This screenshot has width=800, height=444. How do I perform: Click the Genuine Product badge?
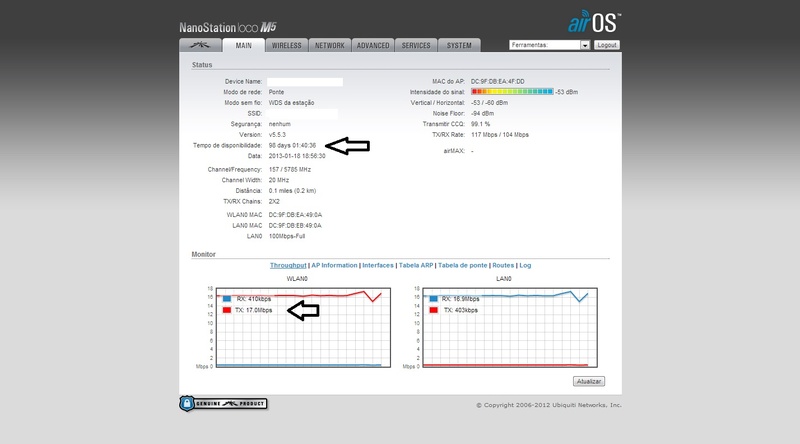click(x=223, y=404)
